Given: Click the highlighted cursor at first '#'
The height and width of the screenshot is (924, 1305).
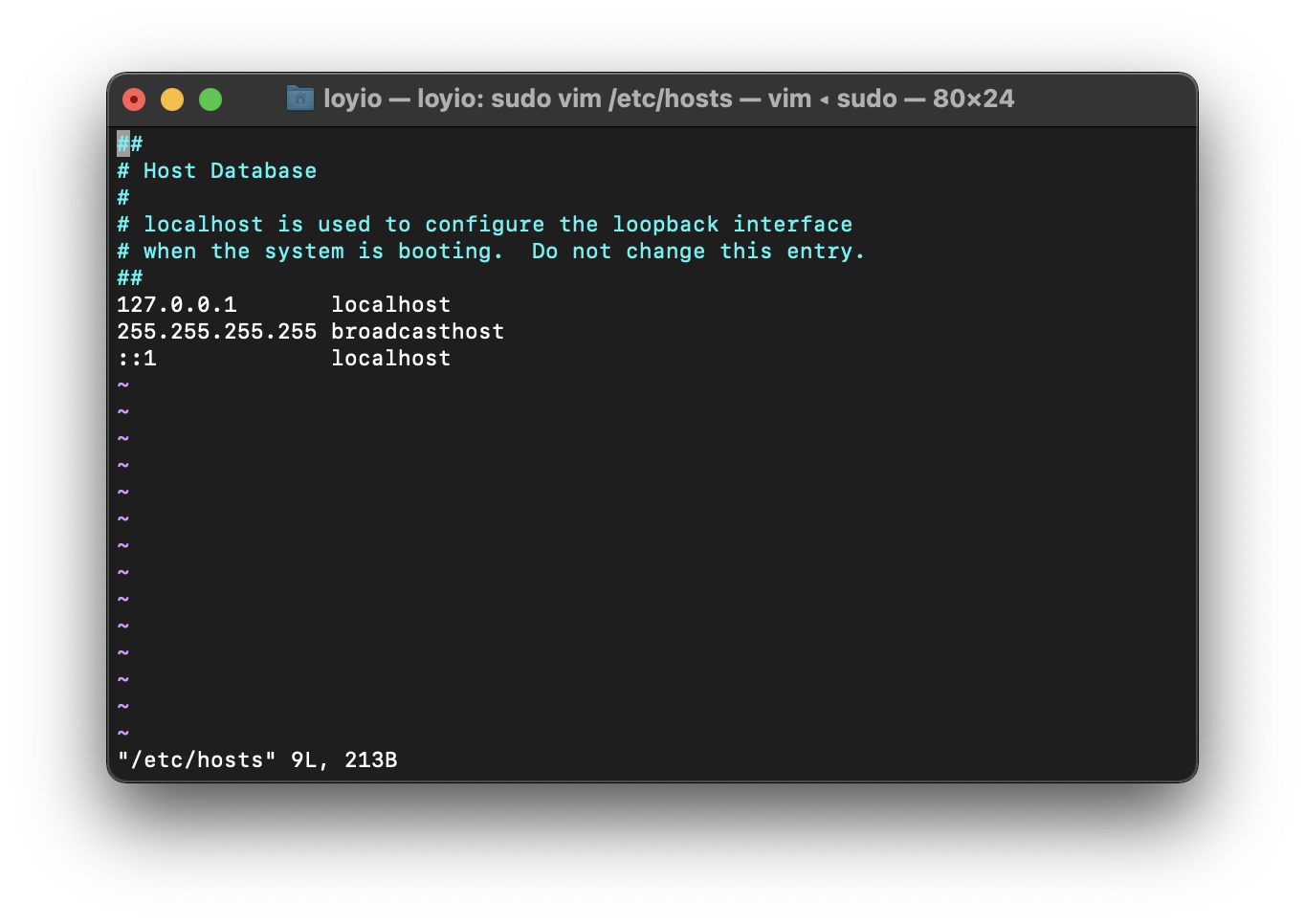Looking at the screenshot, I should 123,144.
